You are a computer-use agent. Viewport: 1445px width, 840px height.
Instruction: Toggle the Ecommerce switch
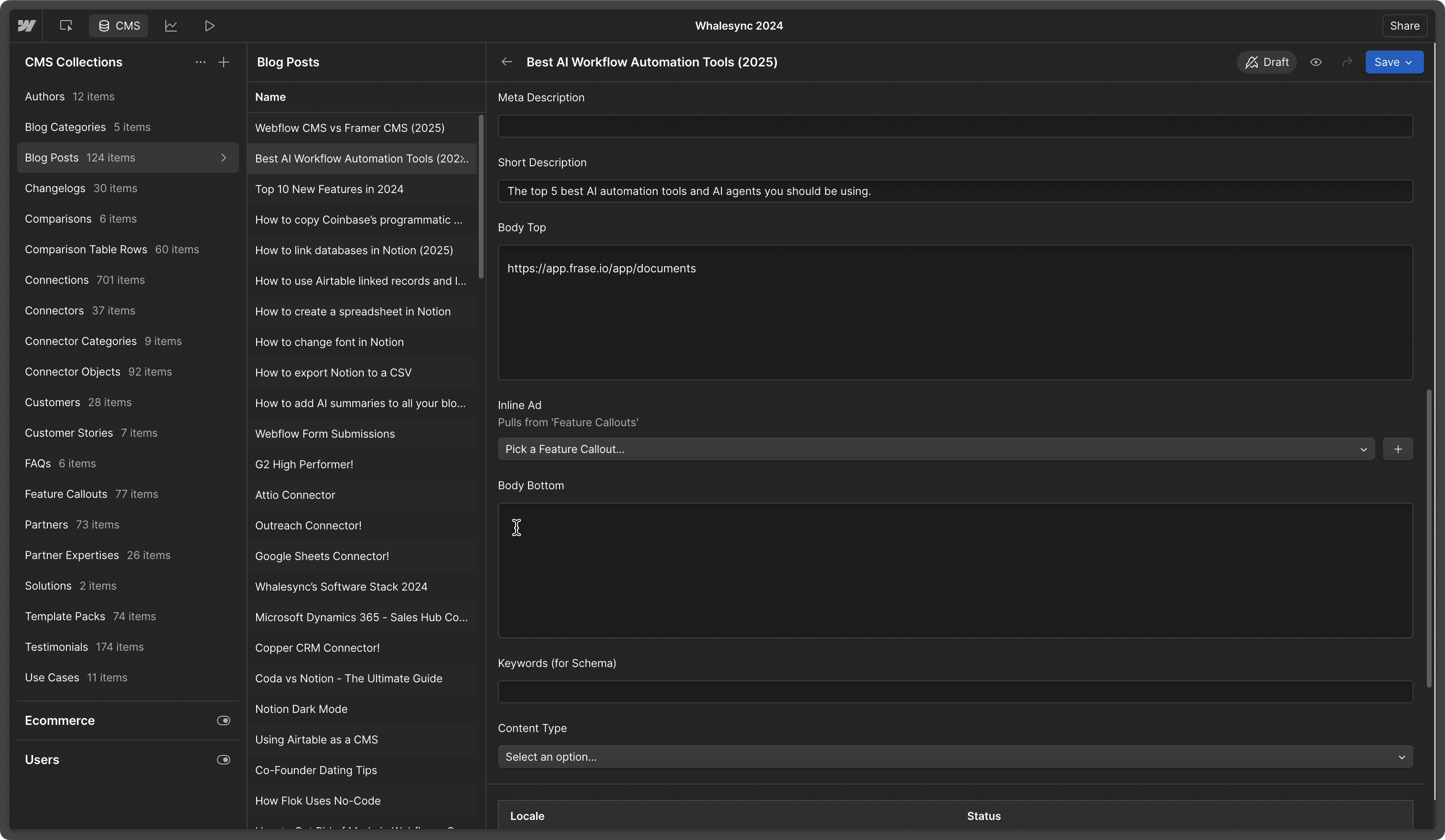pyautogui.click(x=224, y=720)
